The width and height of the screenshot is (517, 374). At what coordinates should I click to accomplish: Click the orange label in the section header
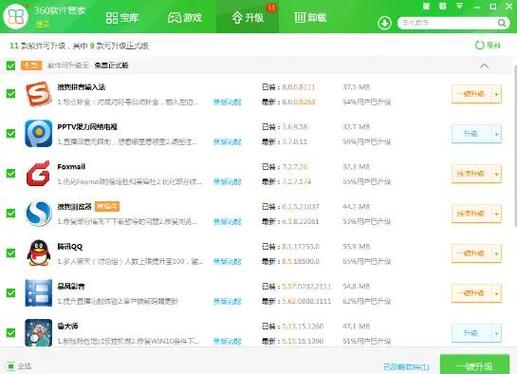(31, 65)
